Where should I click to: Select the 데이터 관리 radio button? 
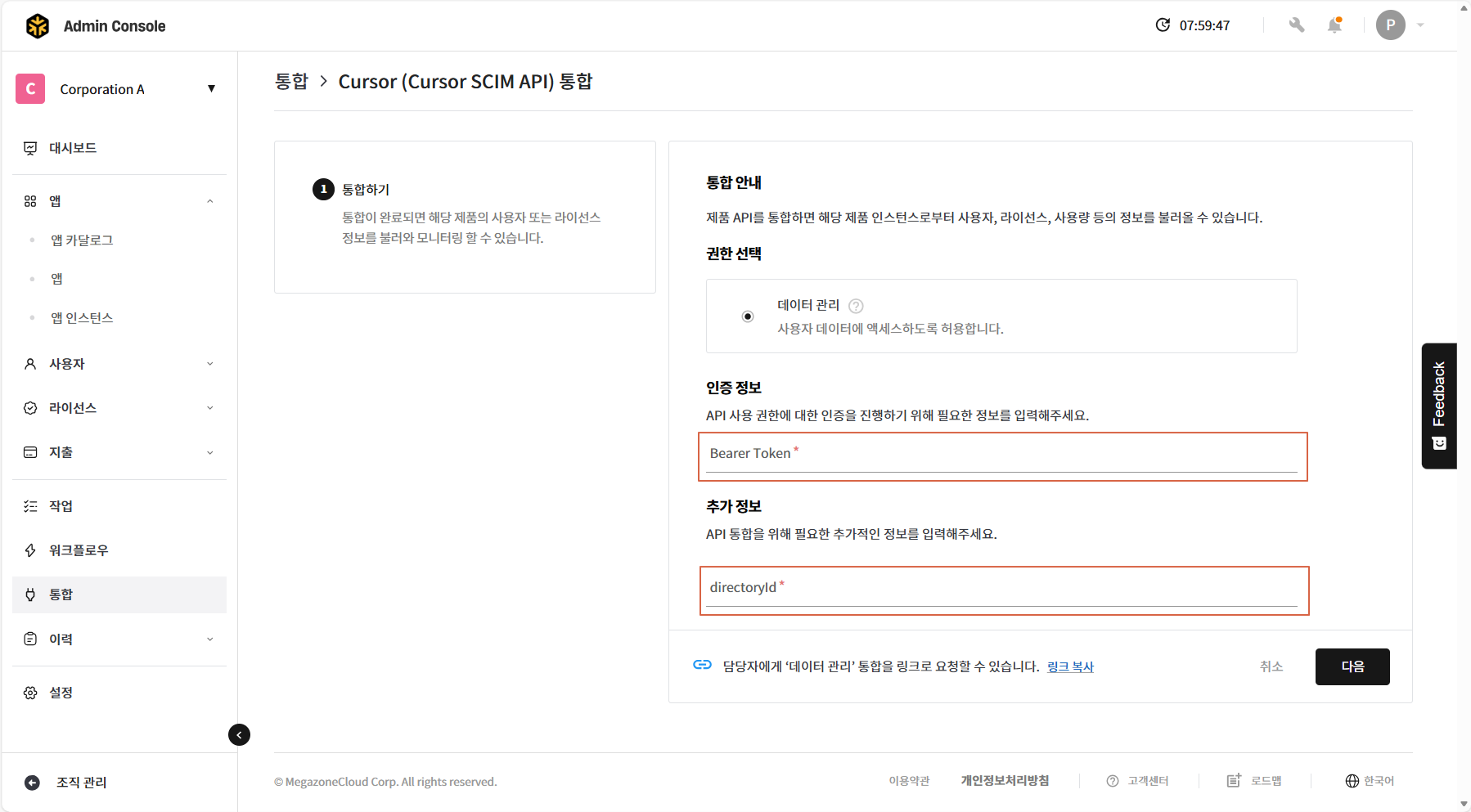click(x=748, y=316)
